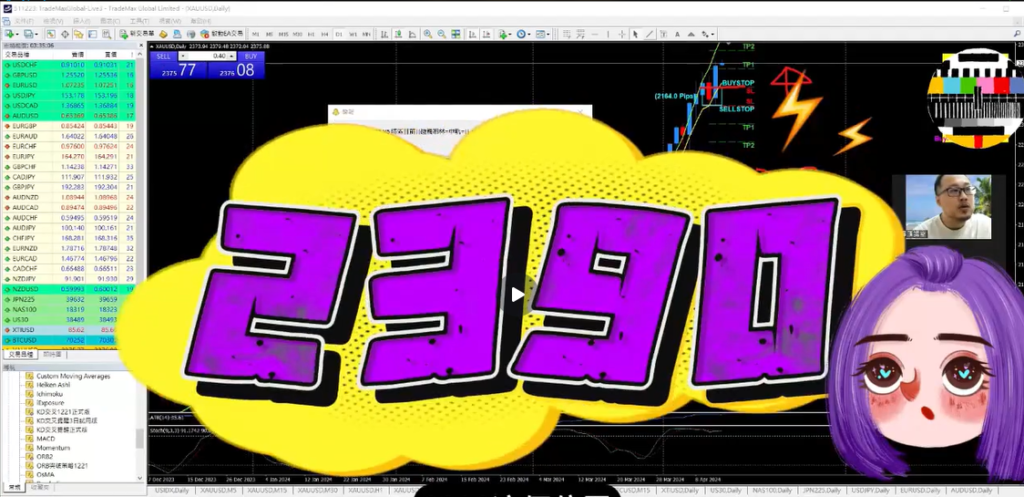Select candlestick chart display icon
The width and height of the screenshot is (1024, 497).
coord(398,34)
